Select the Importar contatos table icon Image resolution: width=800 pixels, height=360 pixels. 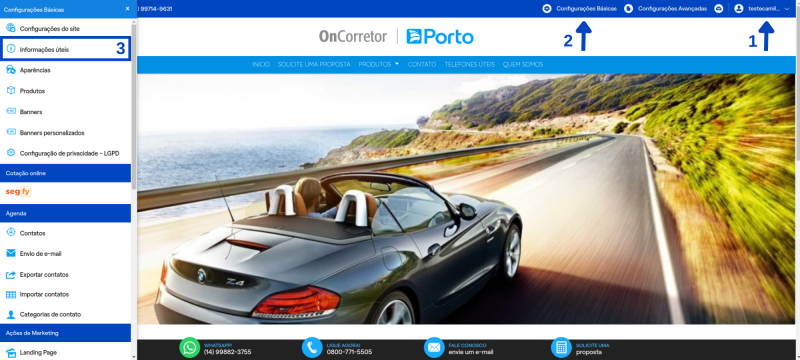11,295
